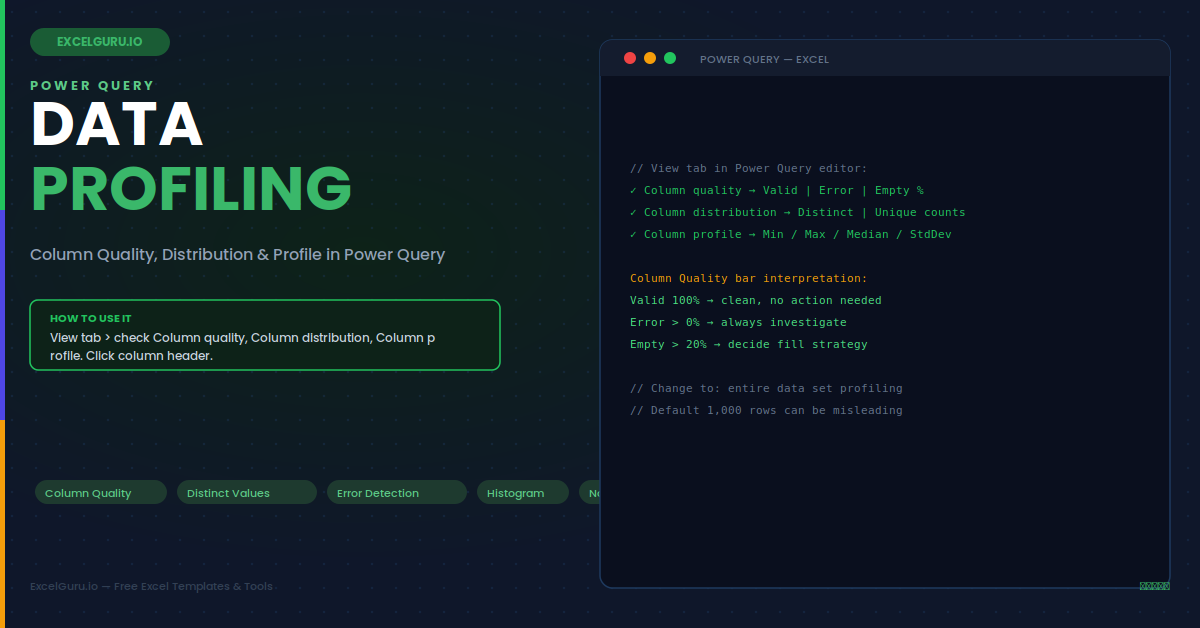Click the comment '// Change to: entire data set profiling'
Screen dimensions: 1200x628
pos(766,388)
